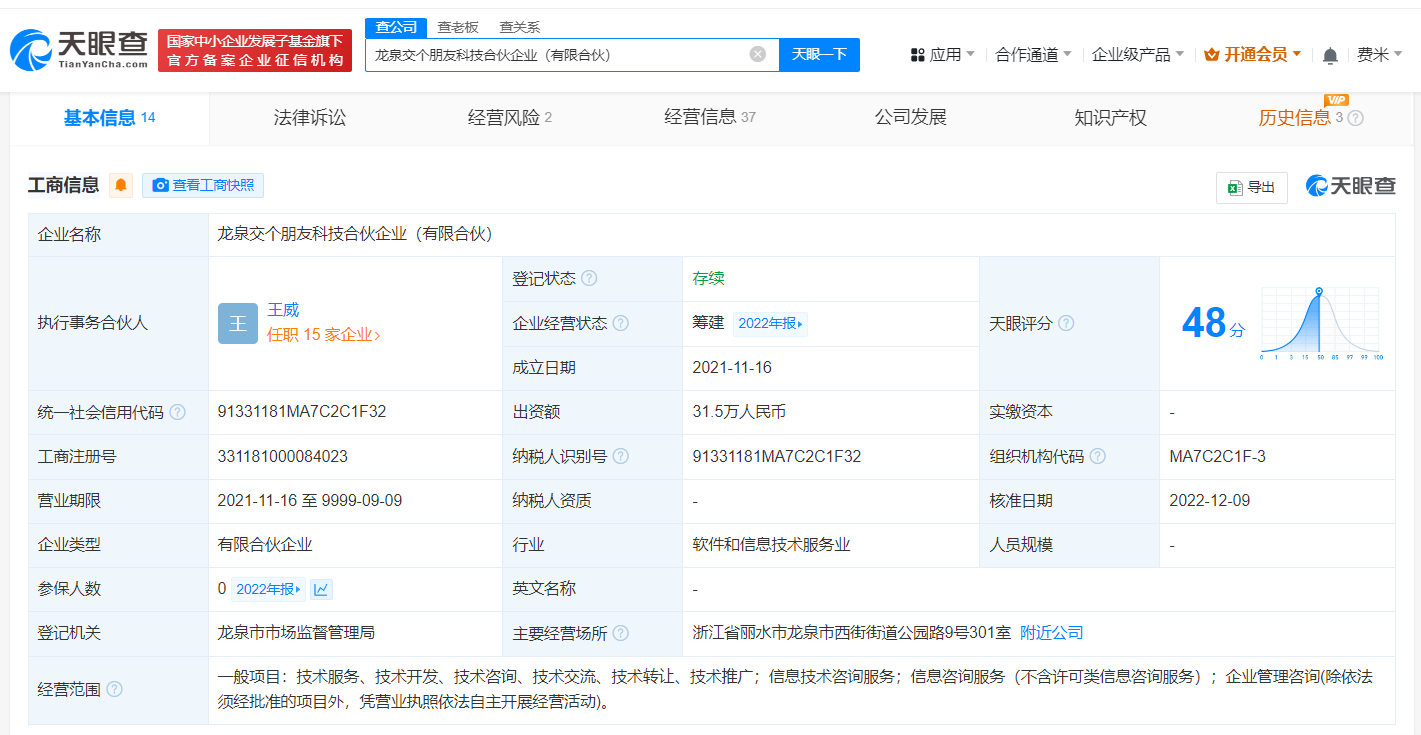Open the 法律诉讼 tab
Viewport: 1421px width, 735px height.
click(x=309, y=117)
